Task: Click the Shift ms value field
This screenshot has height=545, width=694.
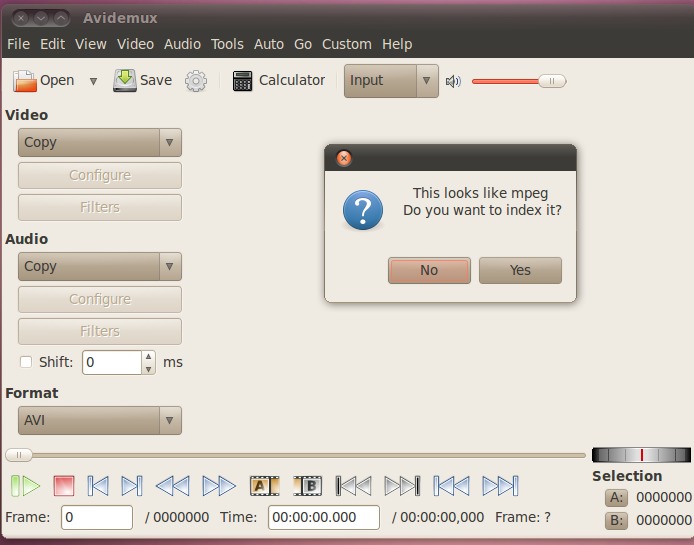Action: click(112, 362)
